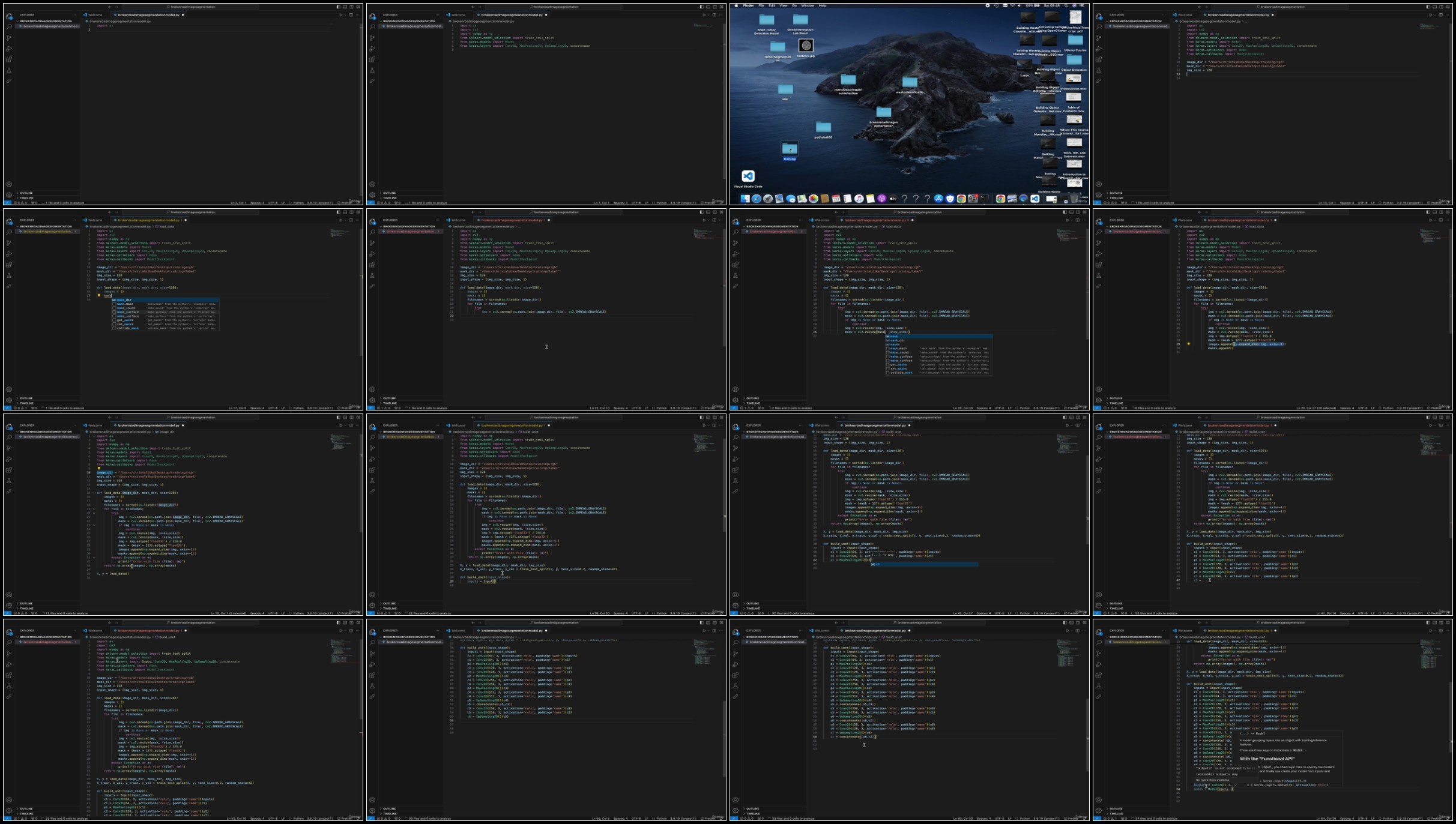
Task: Toggle Secondary Side Bar in the Functional API tooltip frame
Action: coord(1441,622)
